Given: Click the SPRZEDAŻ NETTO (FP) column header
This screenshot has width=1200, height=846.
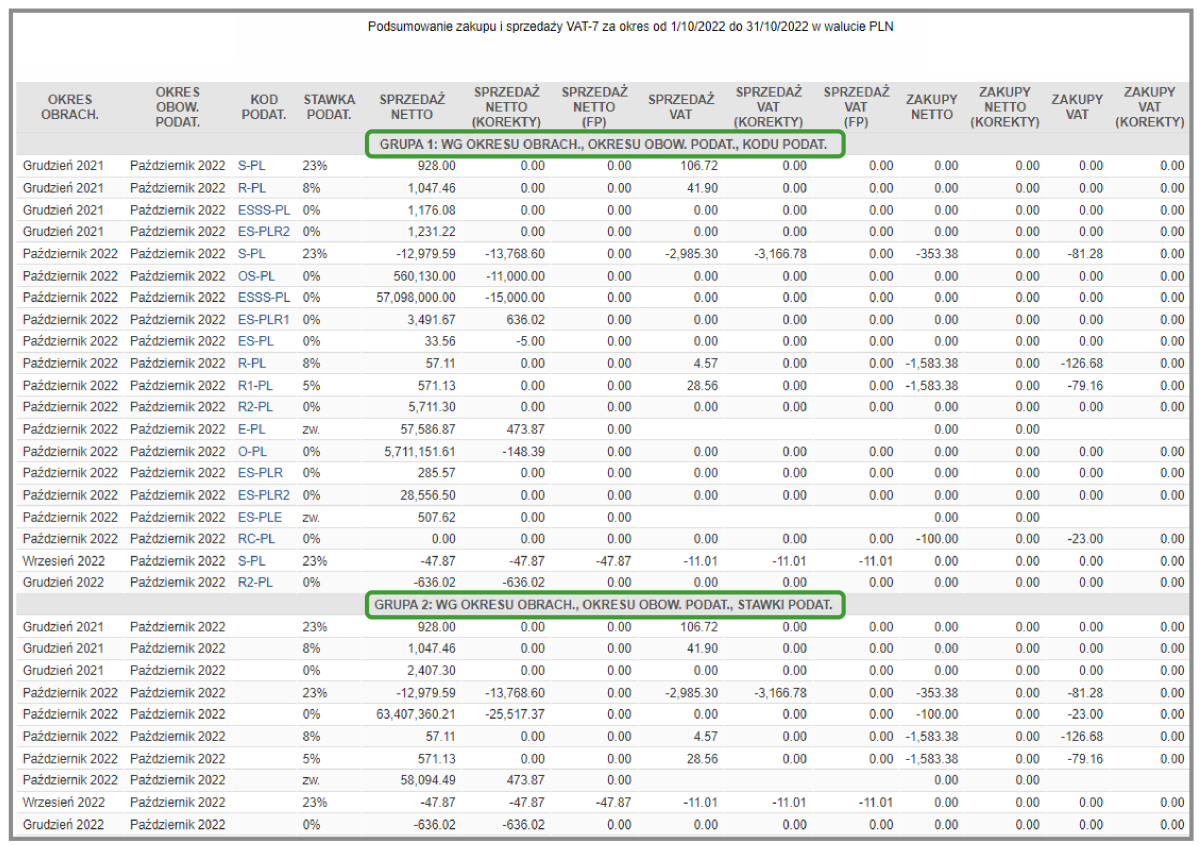Looking at the screenshot, I should [594, 107].
